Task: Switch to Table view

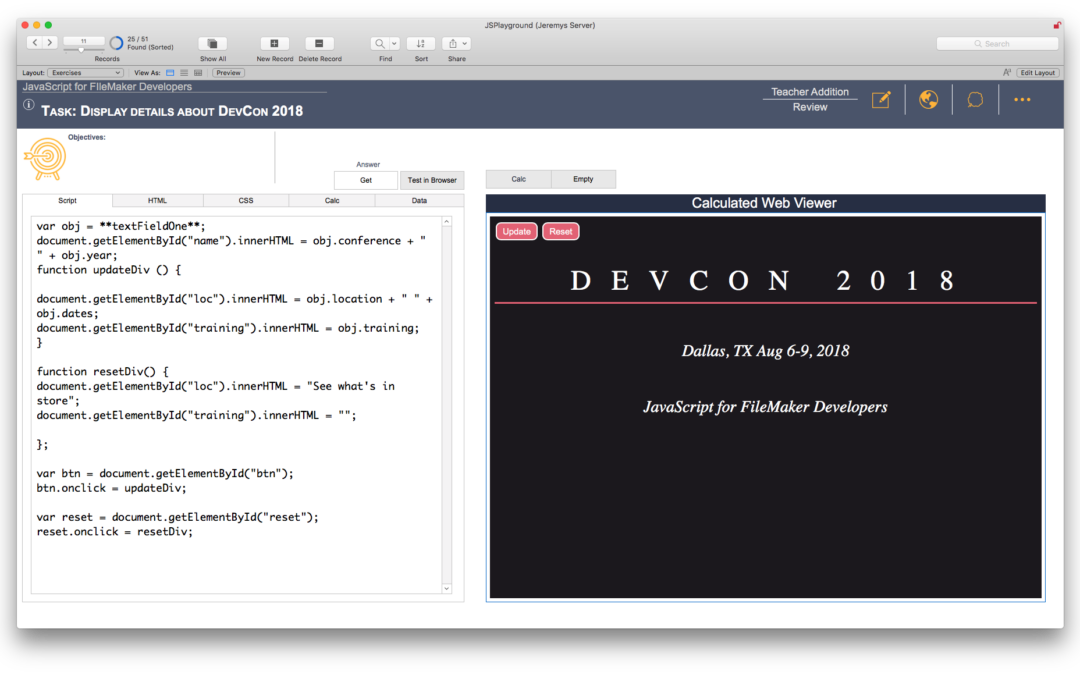Action: (x=198, y=72)
